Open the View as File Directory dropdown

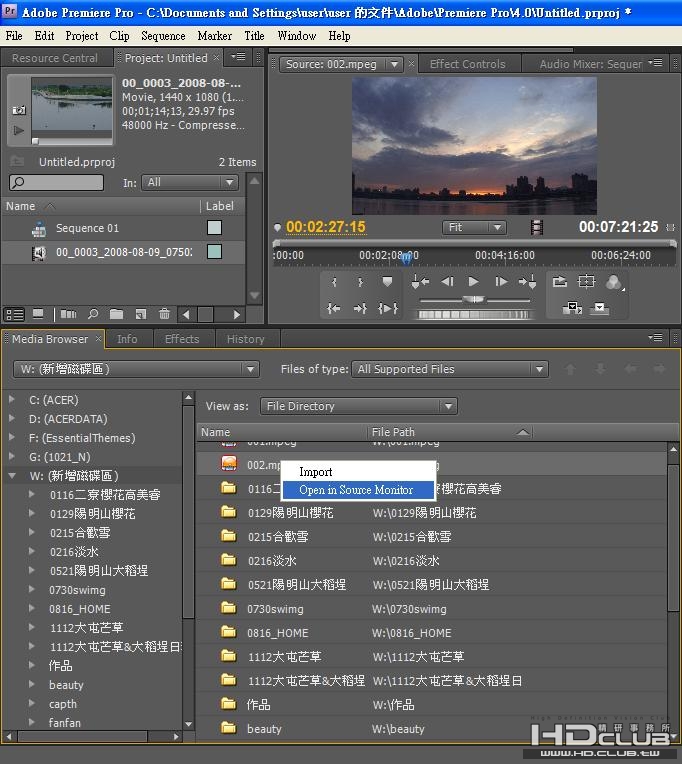point(359,405)
